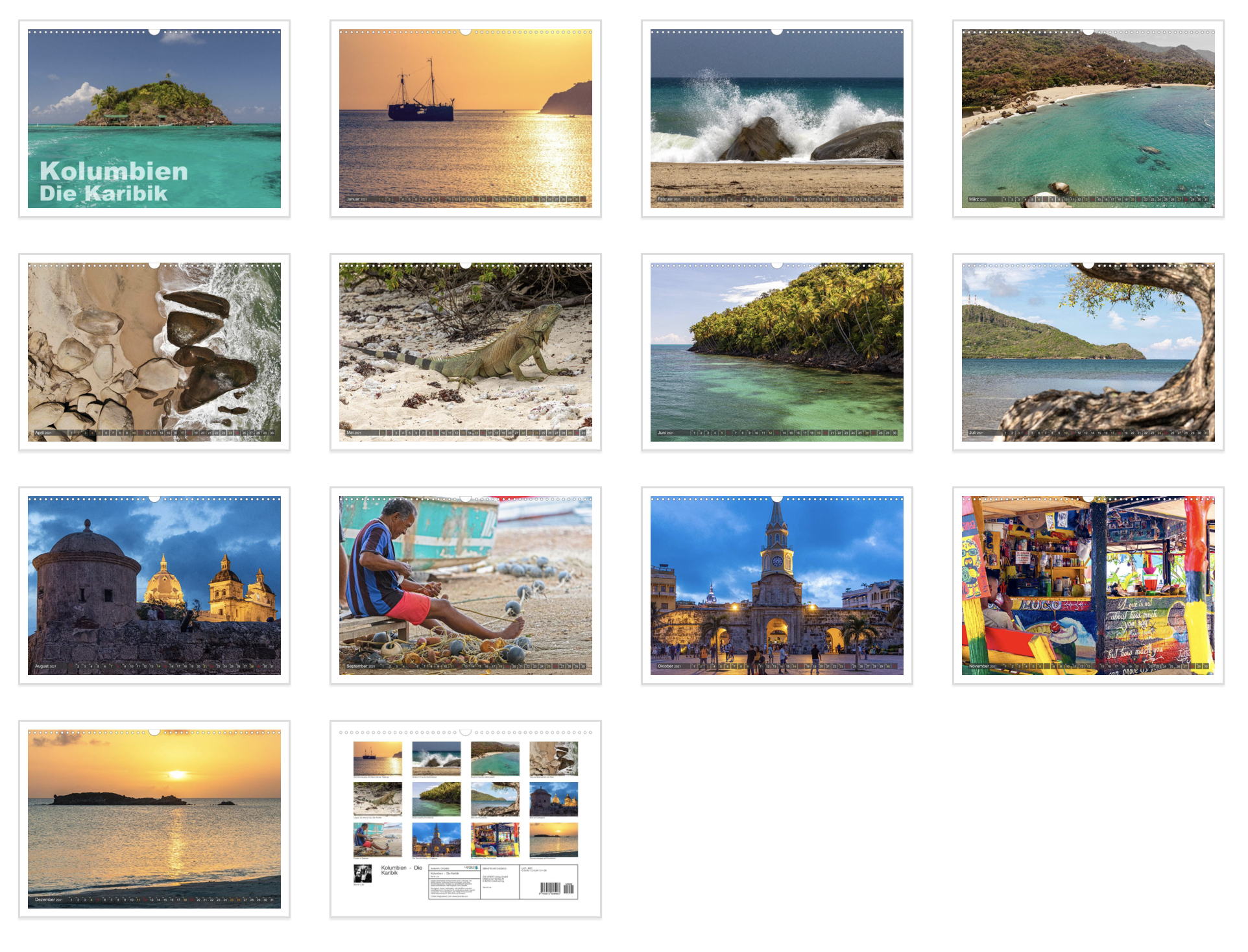View the Juli tree-framed bay page

pyautogui.click(x=1088, y=352)
